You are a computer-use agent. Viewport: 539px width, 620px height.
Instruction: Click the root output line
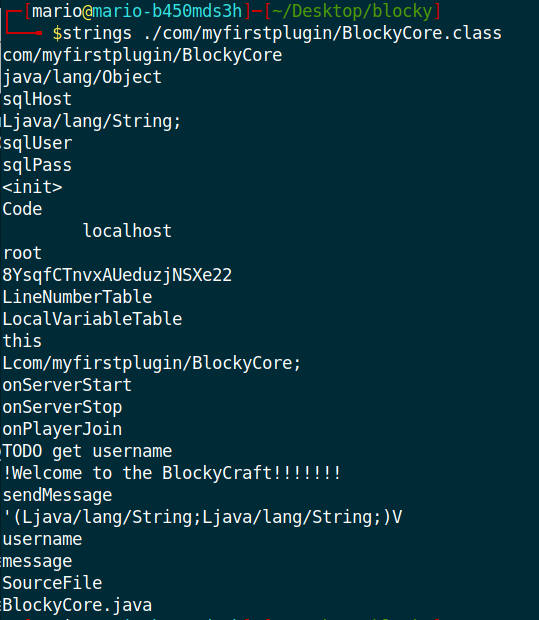click(x=22, y=253)
